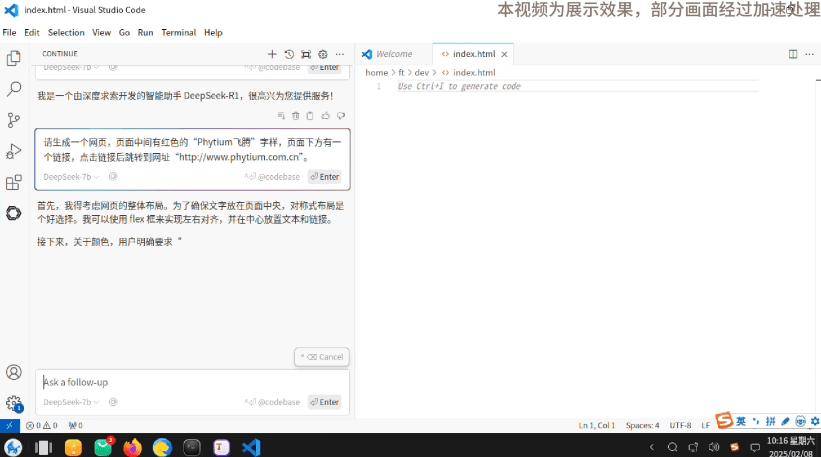Select the Continue extension icon in activity bar
This screenshot has height=457, width=821.
(14, 213)
